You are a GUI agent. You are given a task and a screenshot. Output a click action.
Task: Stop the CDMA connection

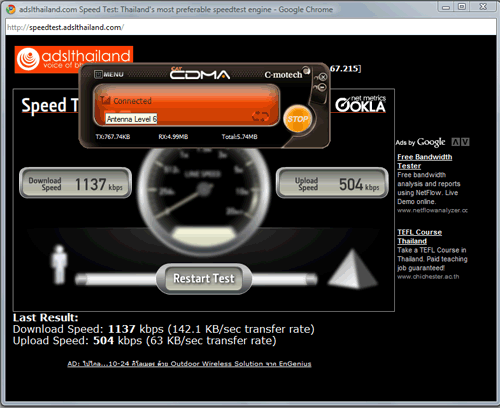pyautogui.click(x=298, y=119)
